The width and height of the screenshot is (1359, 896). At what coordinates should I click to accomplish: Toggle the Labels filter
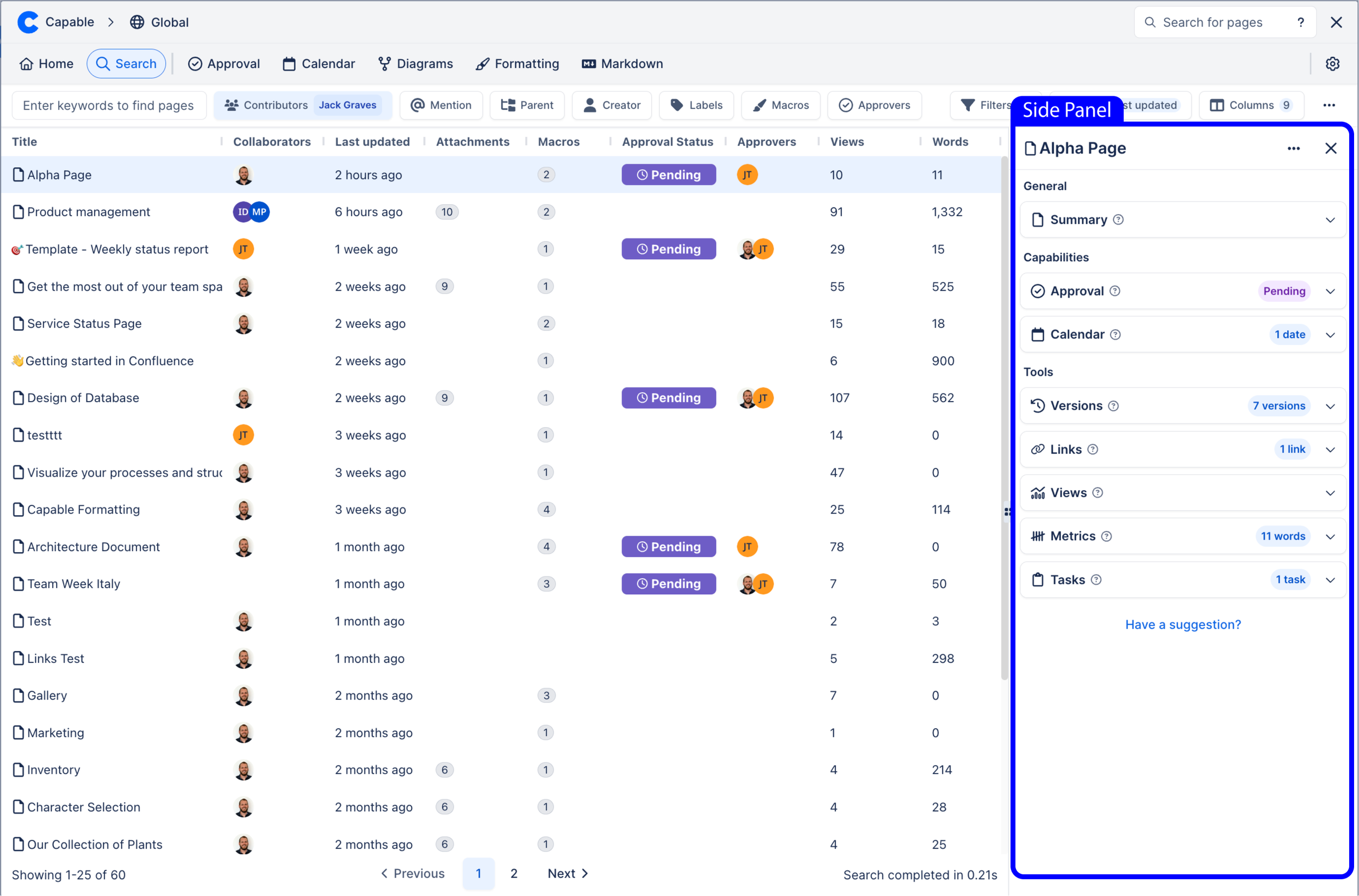(x=696, y=105)
